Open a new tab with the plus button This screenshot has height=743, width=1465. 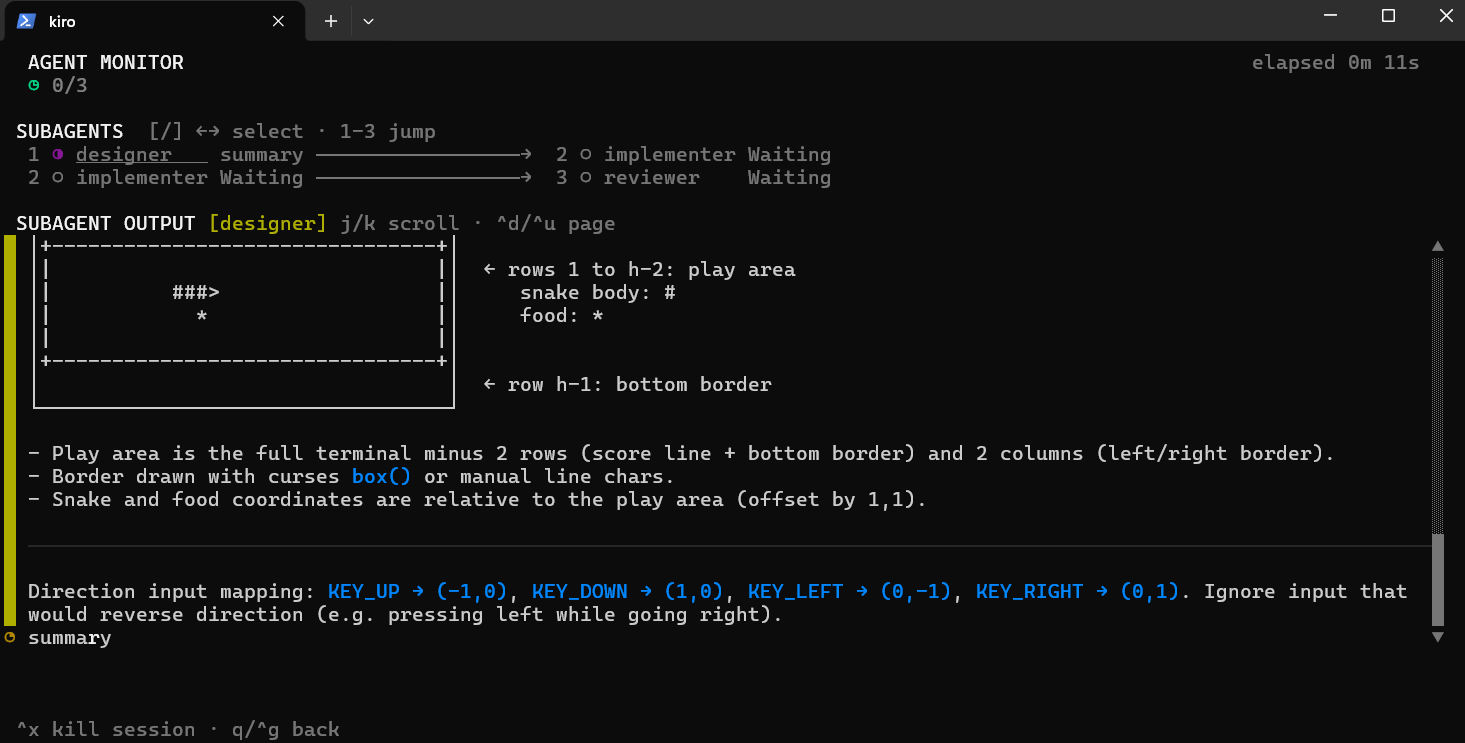(x=330, y=20)
